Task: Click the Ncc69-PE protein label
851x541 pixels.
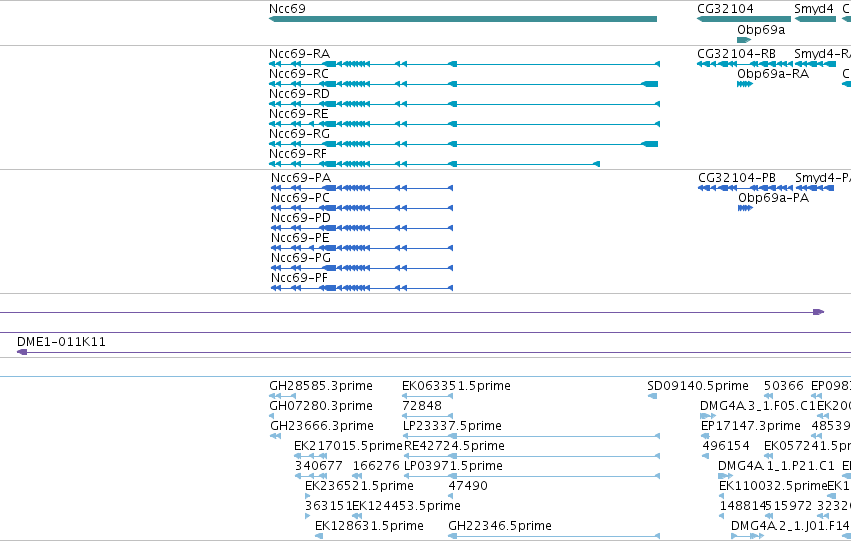Action: point(300,238)
